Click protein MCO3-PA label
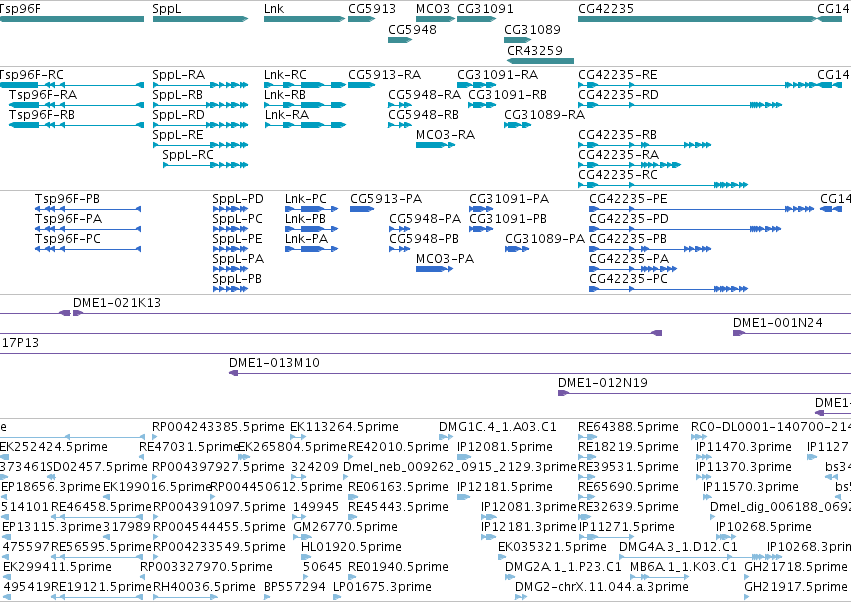This screenshot has height=602, width=851. [445, 259]
